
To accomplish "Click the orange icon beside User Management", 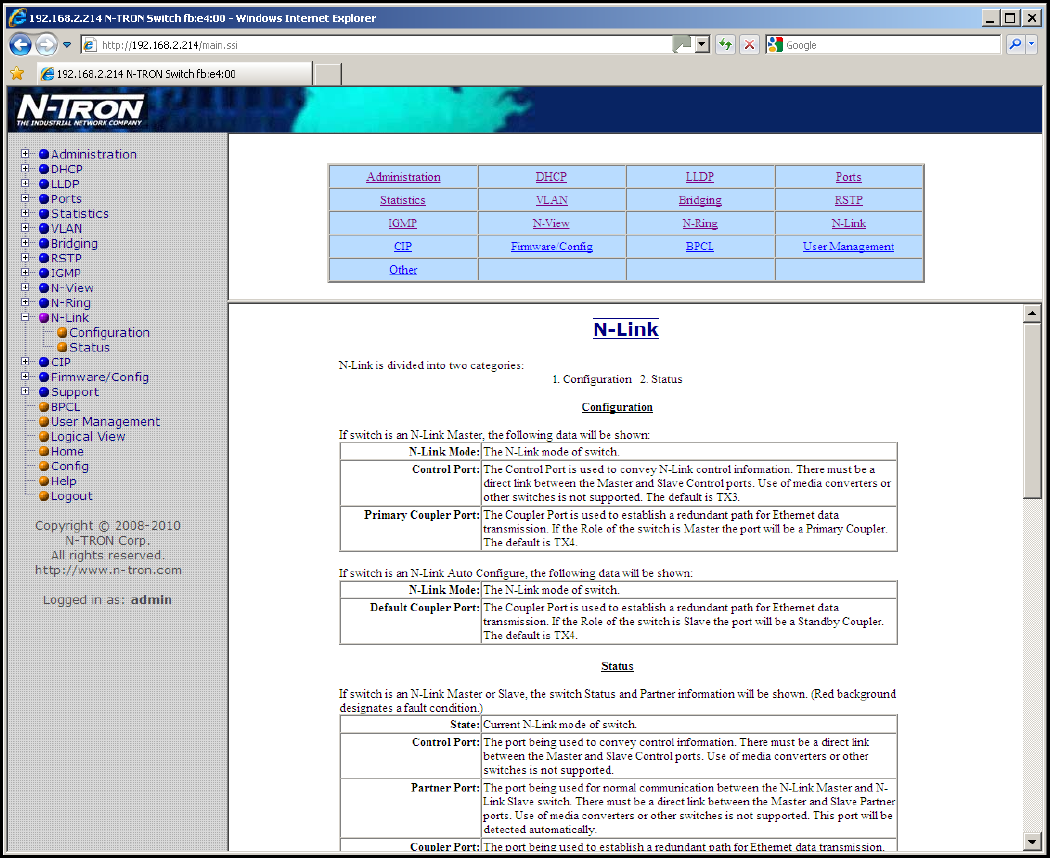I will coord(44,421).
